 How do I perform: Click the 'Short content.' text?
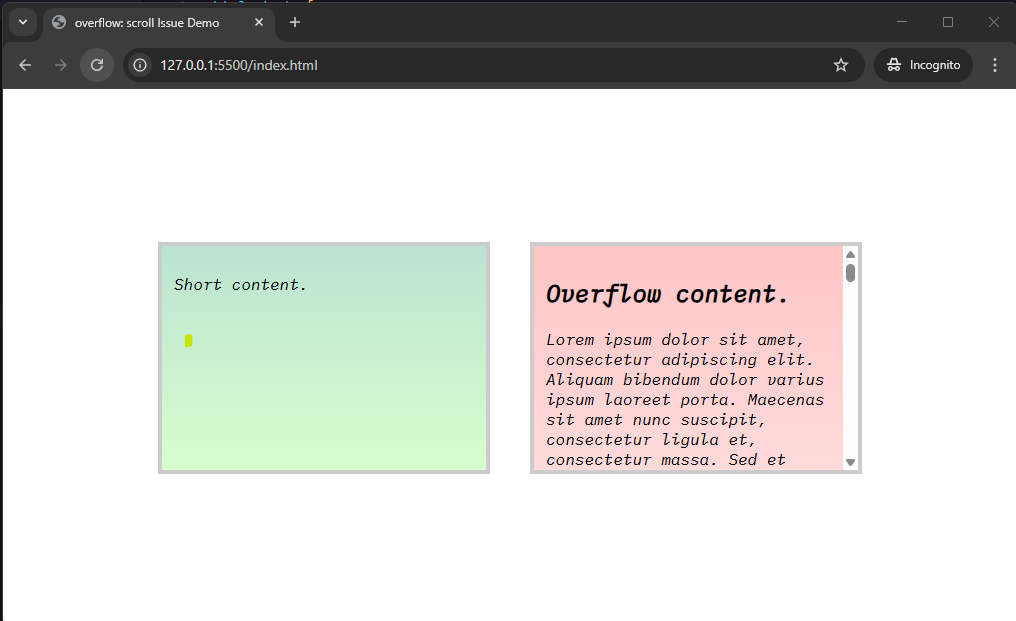point(240,285)
